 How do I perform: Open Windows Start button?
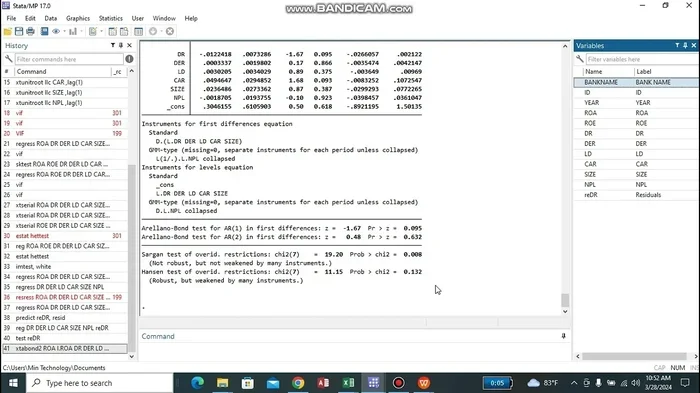(13, 383)
